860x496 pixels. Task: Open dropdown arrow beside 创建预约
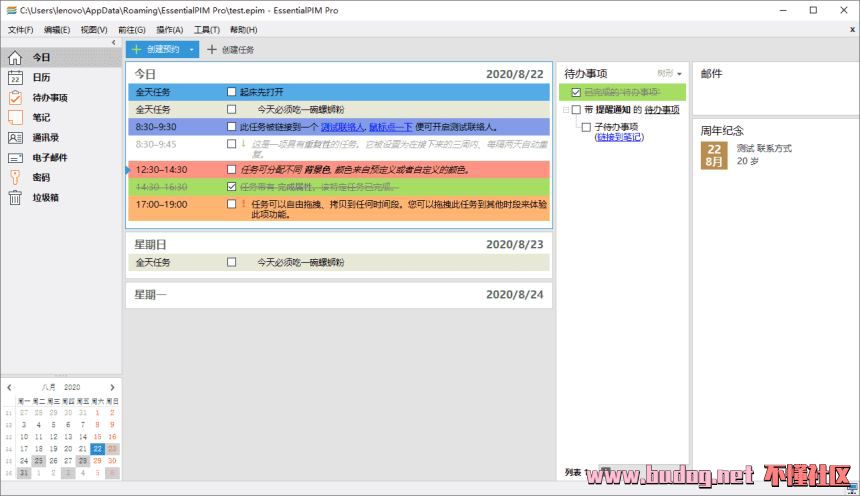pos(191,49)
